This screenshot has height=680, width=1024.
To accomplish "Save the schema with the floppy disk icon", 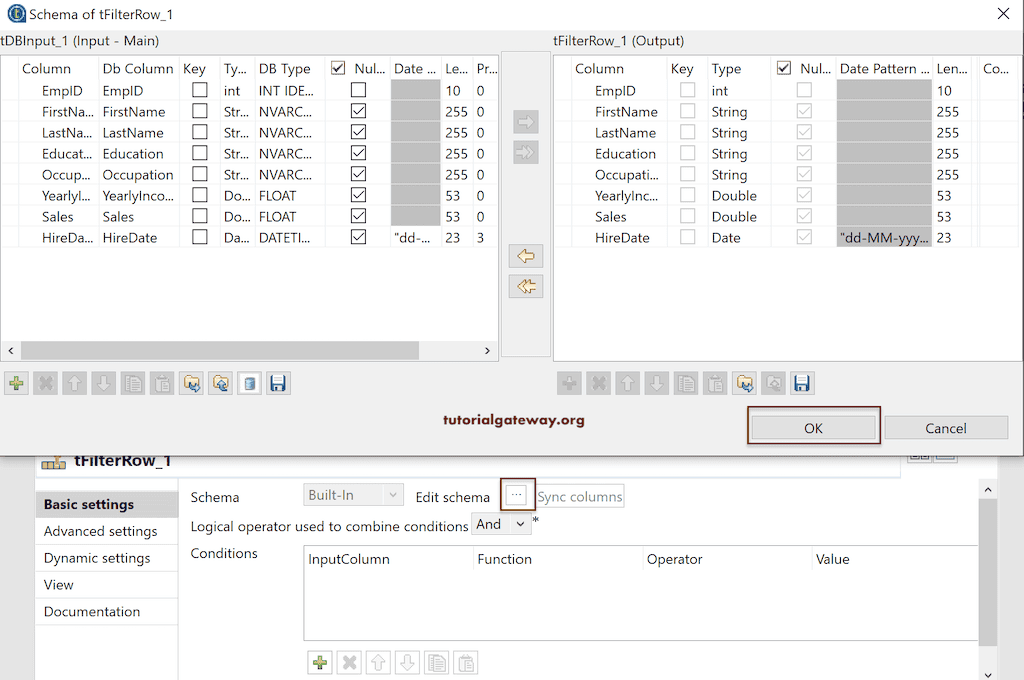I will pyautogui.click(x=278, y=383).
